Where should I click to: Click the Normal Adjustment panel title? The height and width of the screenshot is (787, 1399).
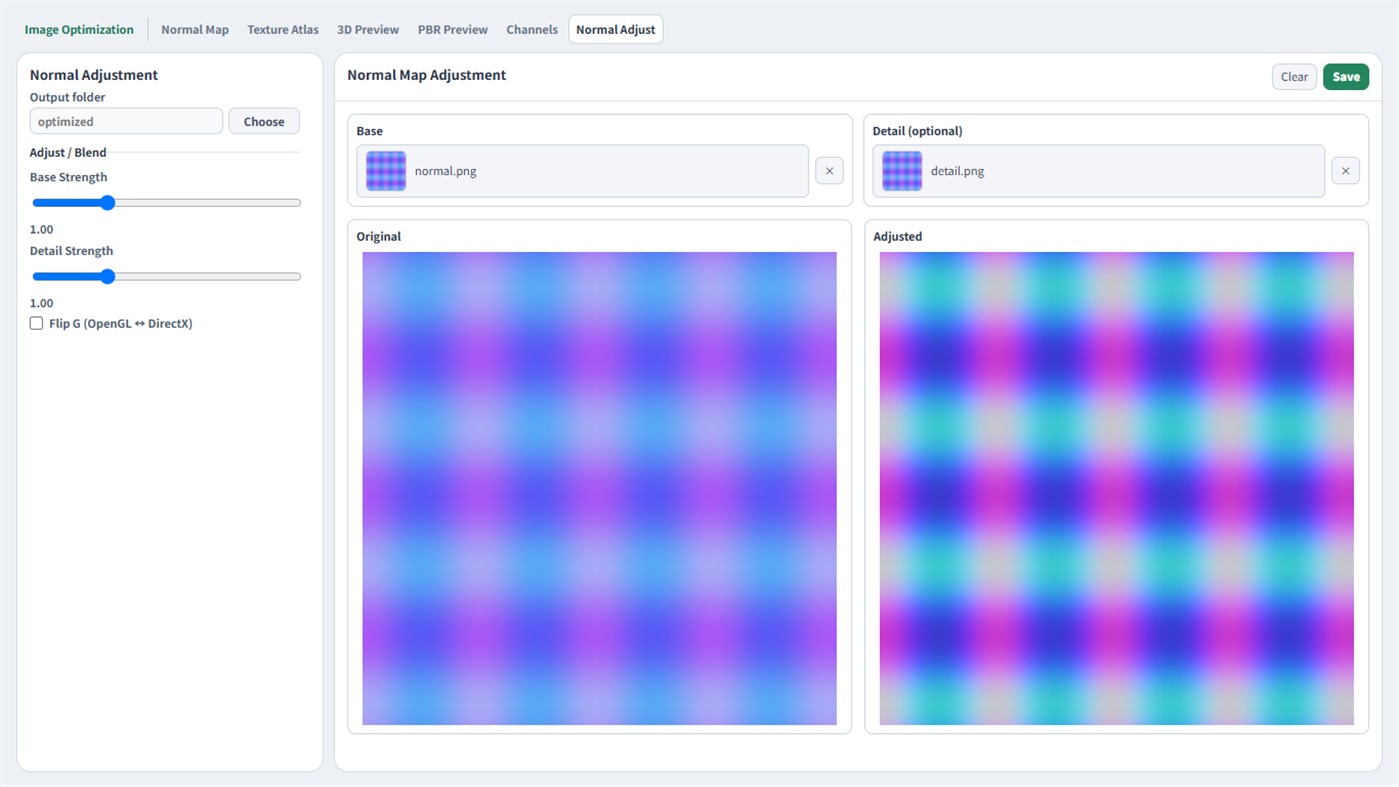tap(94, 75)
